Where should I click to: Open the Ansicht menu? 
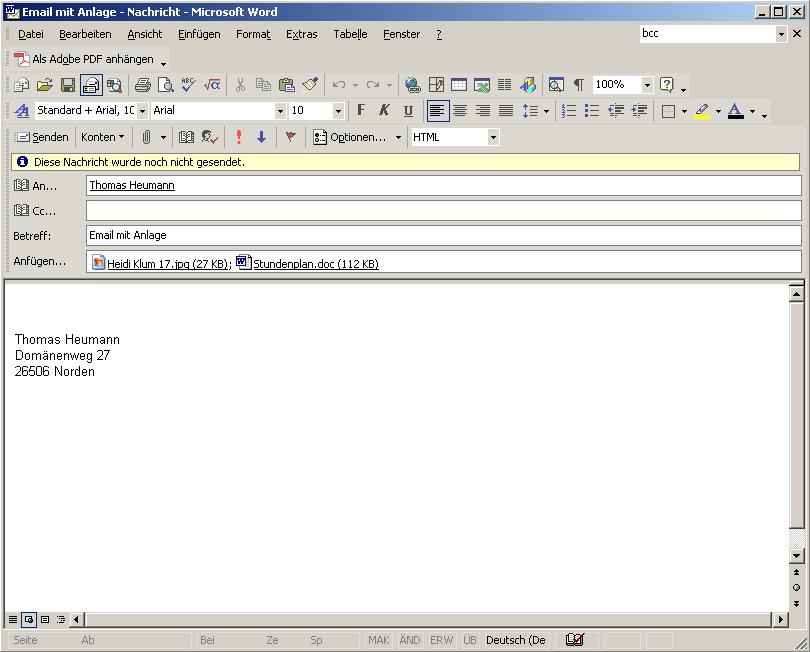[145, 35]
